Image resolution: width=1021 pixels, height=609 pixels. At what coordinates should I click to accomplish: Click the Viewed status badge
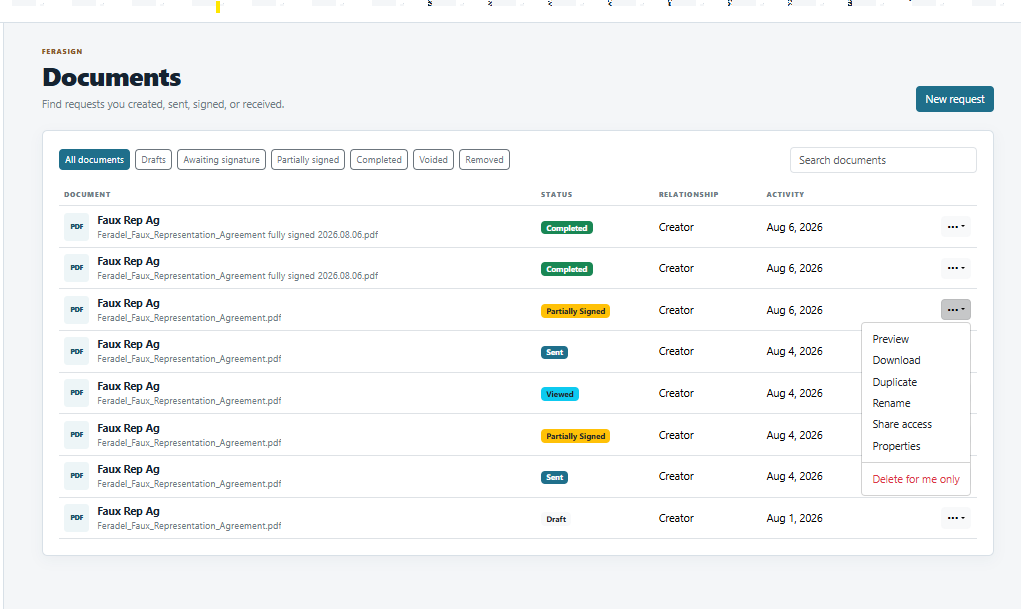559,394
